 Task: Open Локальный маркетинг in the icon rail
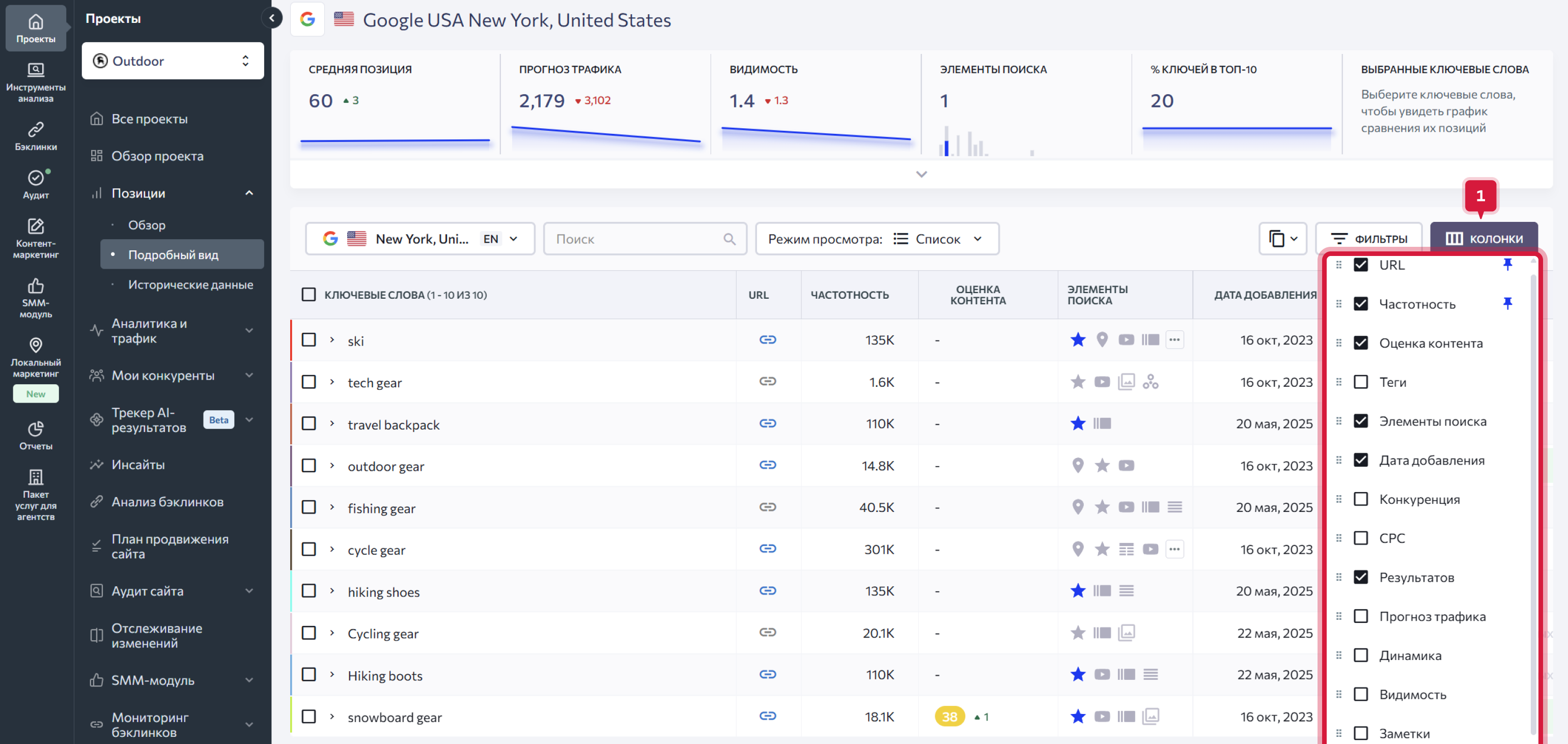(36, 358)
